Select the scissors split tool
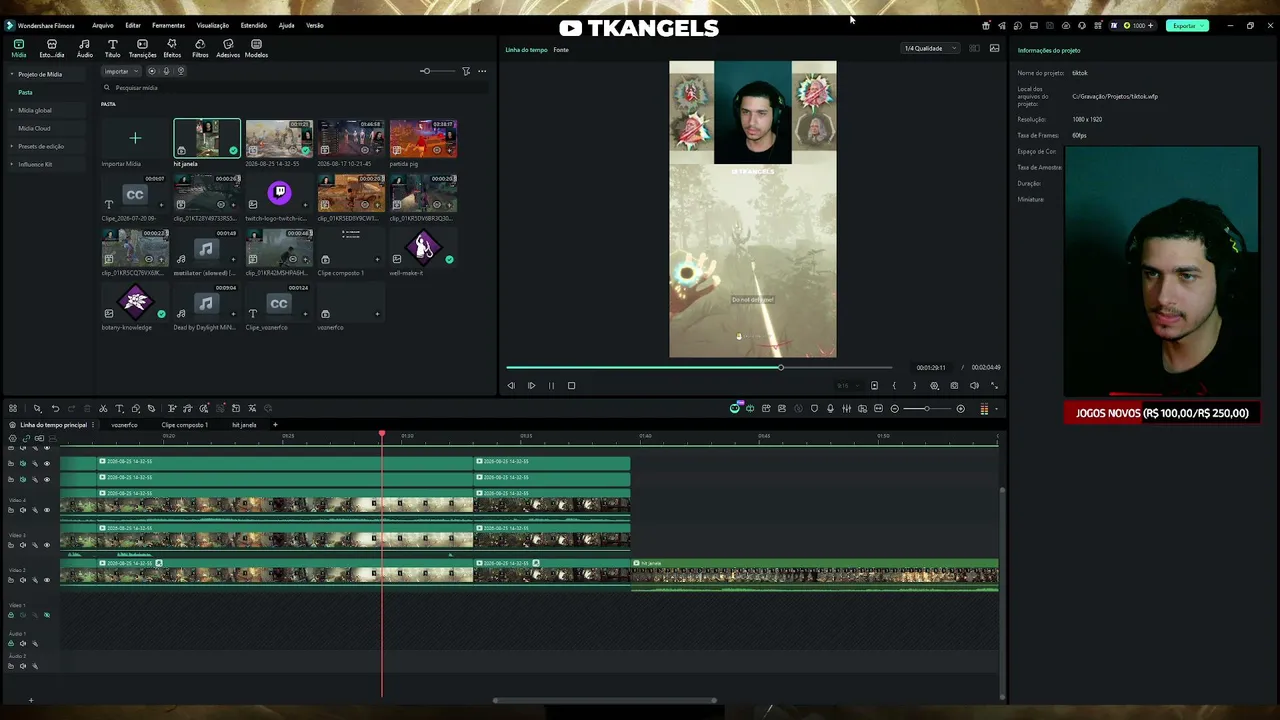 click(103, 408)
